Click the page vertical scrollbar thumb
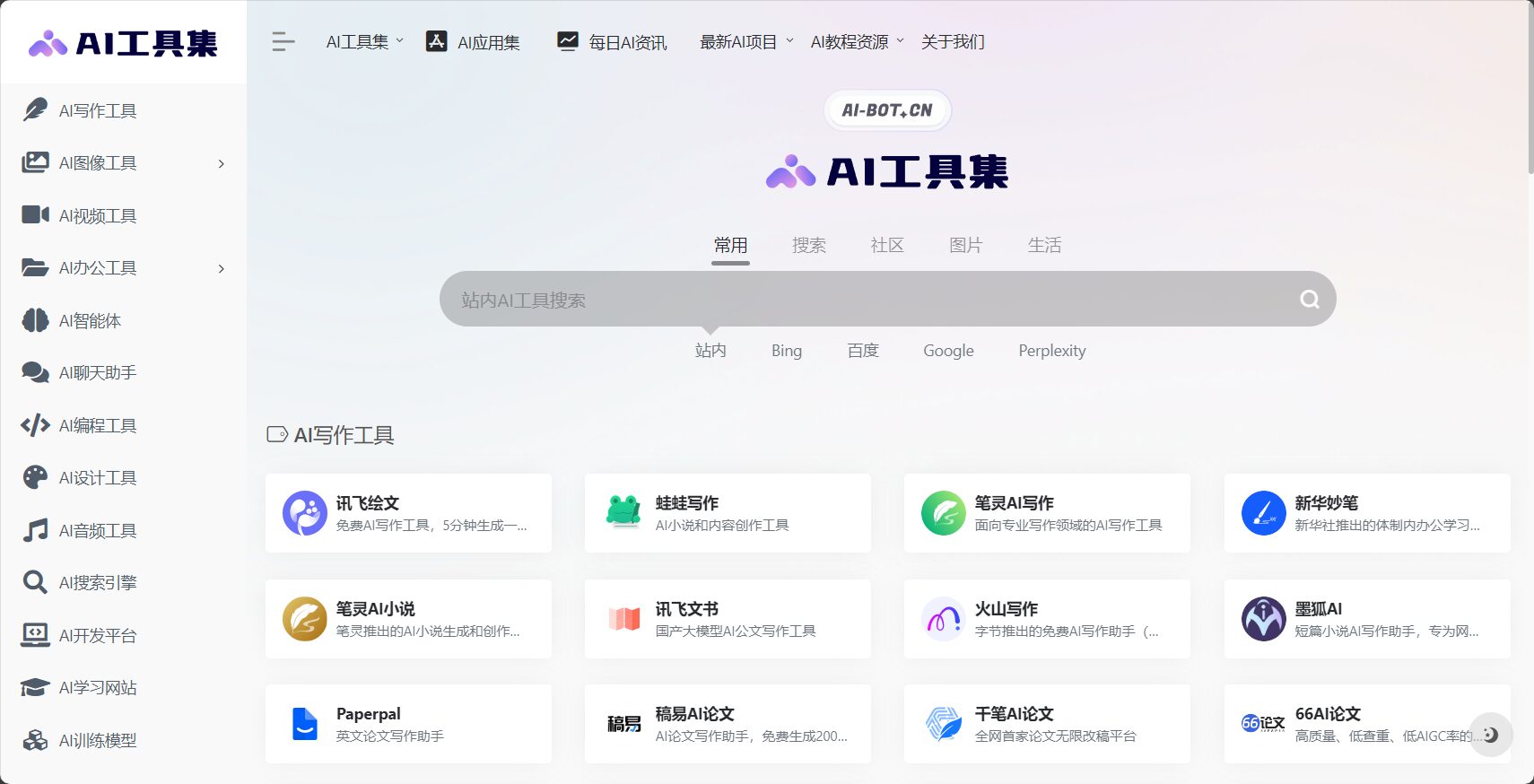Screen dimensions: 1534x784 coord(1530,90)
